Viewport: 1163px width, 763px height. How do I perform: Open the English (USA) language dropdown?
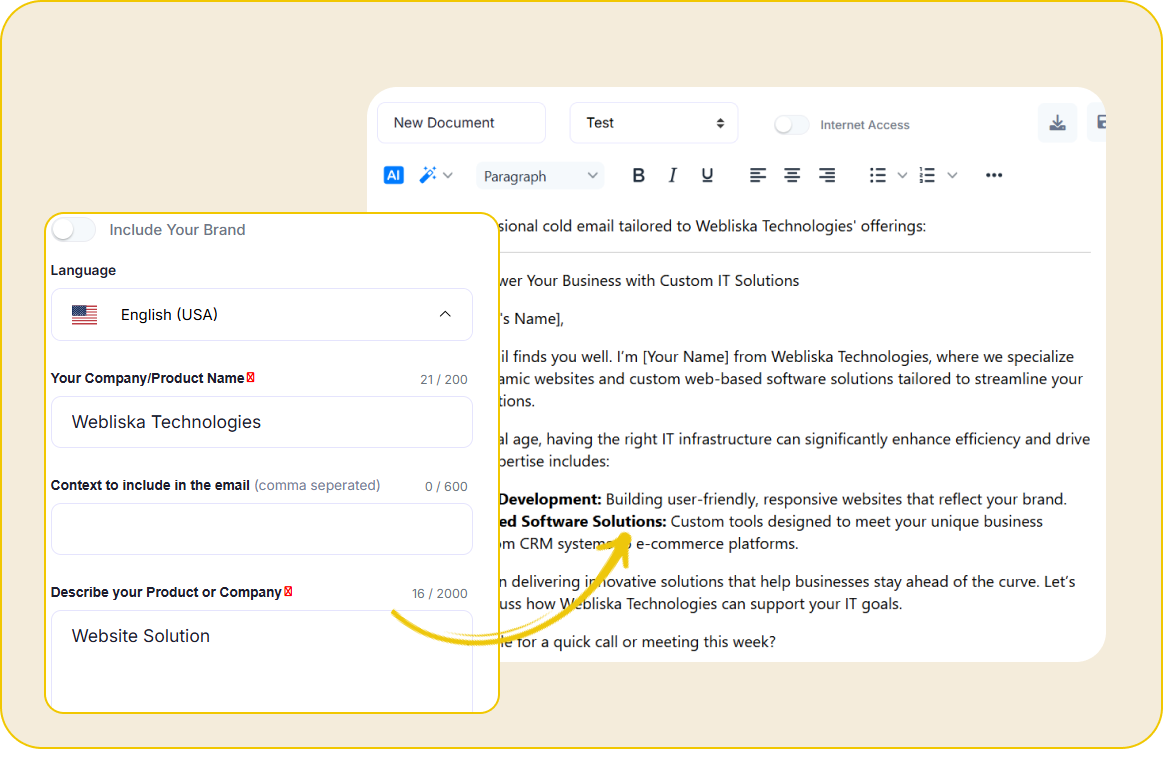pos(262,314)
